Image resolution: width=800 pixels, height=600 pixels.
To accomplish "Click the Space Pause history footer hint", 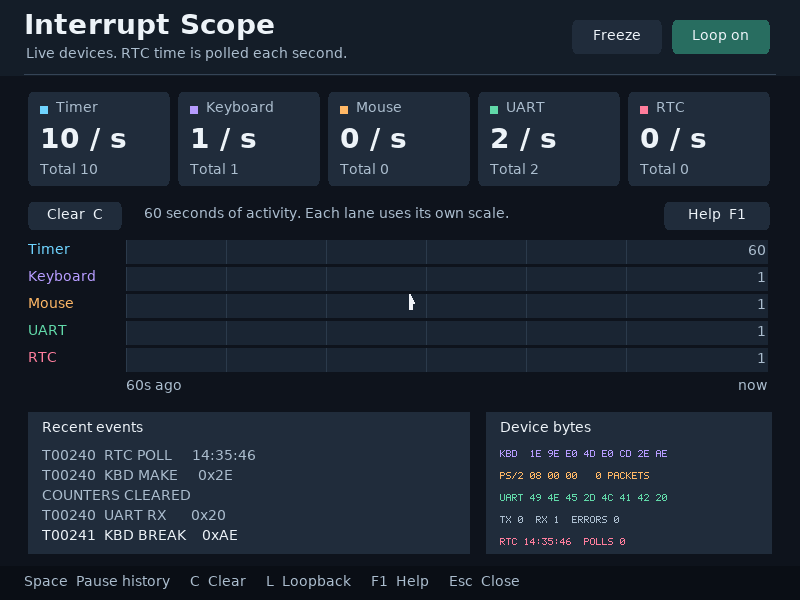I will click(x=97, y=582).
